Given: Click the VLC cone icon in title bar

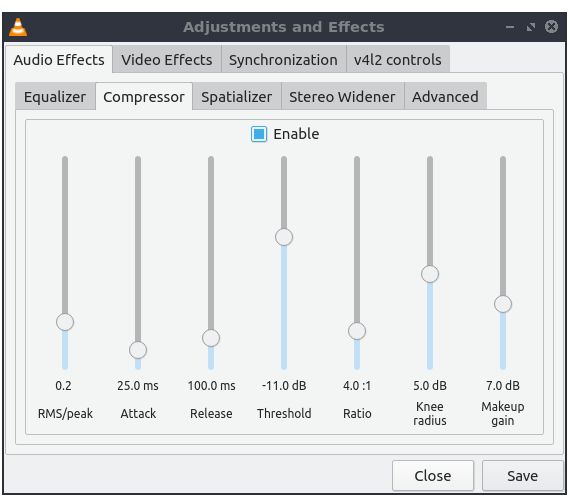Looking at the screenshot, I should click(18, 27).
